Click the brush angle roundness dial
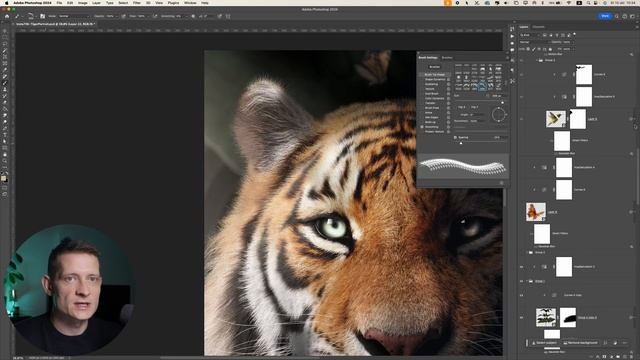The height and width of the screenshot is (360, 640). tap(499, 115)
